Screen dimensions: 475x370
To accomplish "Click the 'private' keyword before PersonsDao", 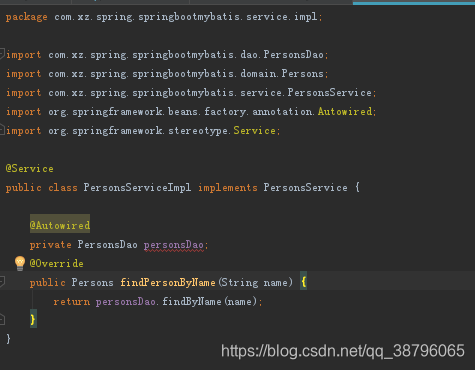I will pos(51,245).
